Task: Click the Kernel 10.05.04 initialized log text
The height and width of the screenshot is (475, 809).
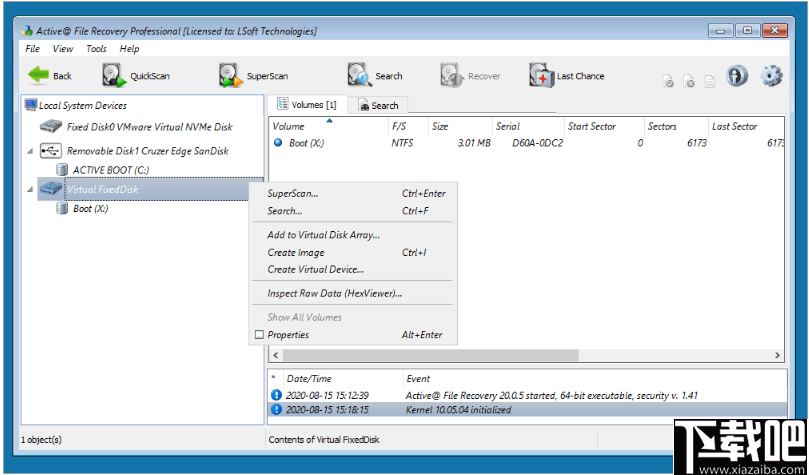Action: (x=458, y=410)
